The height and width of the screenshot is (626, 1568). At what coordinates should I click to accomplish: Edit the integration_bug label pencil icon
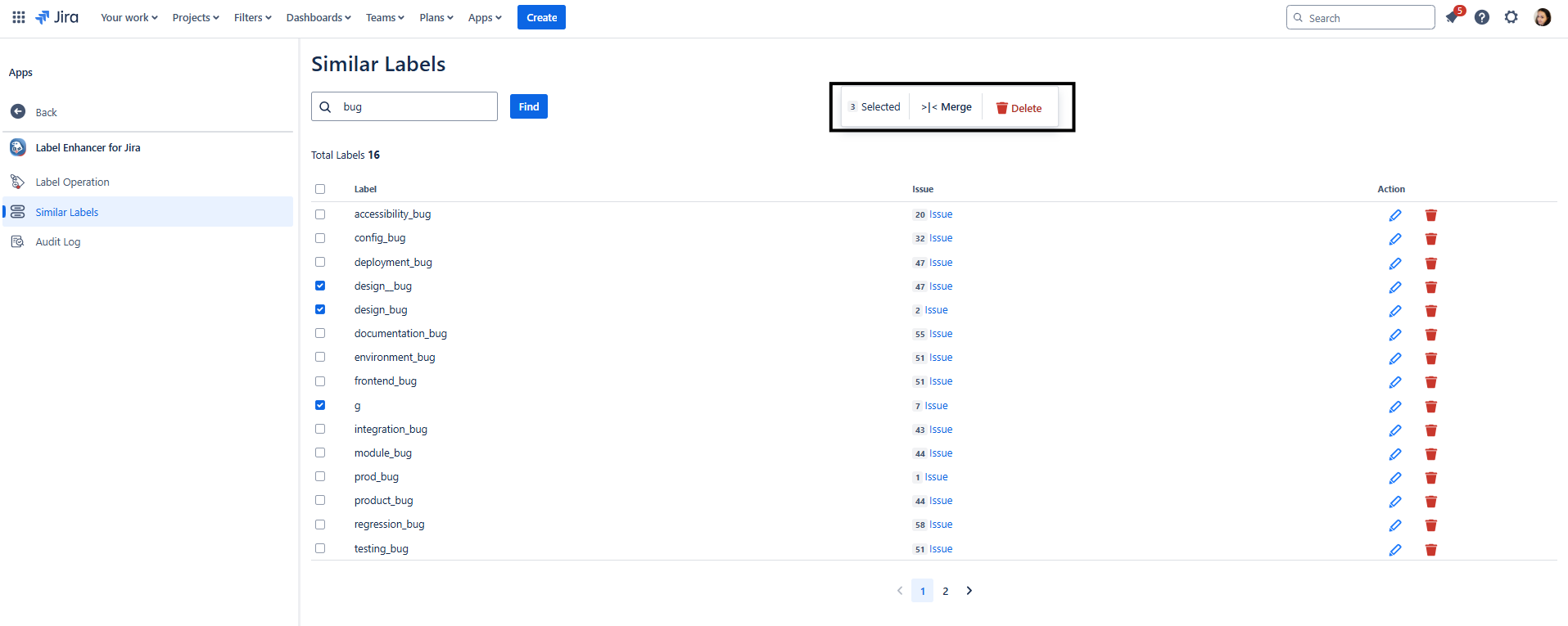[1395, 430]
